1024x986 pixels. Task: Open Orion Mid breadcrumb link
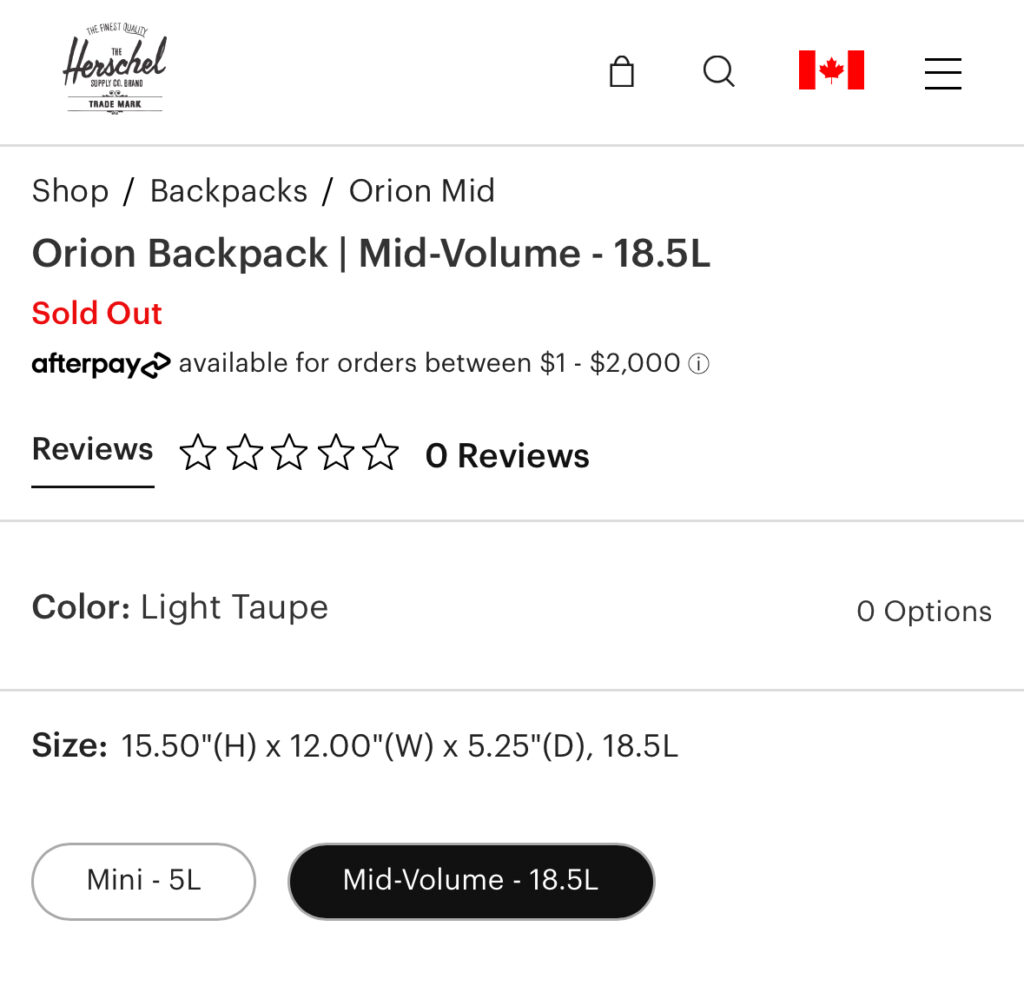point(422,191)
